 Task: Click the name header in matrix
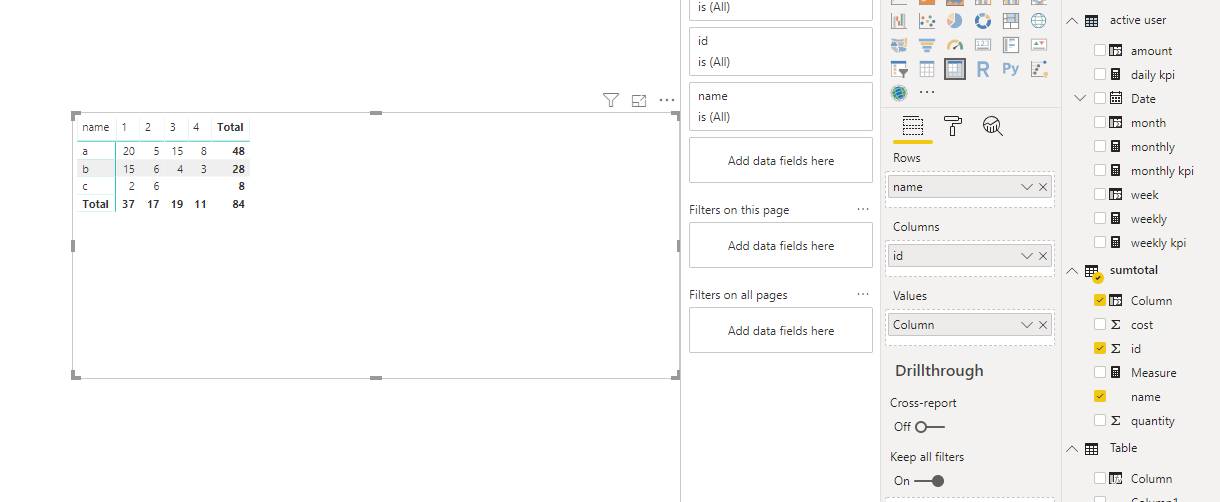(x=96, y=127)
